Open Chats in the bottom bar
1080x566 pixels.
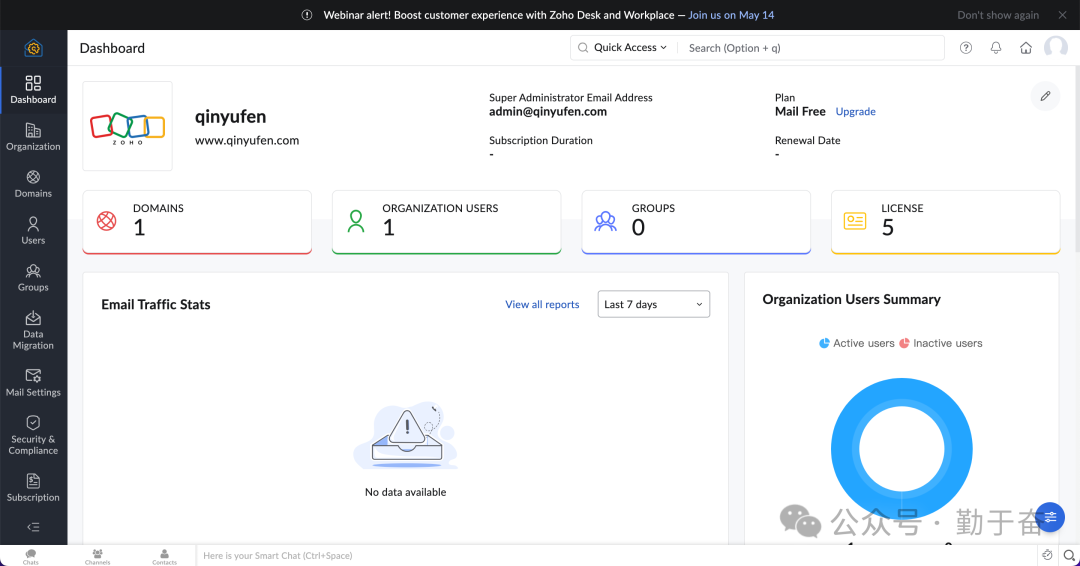(31, 556)
